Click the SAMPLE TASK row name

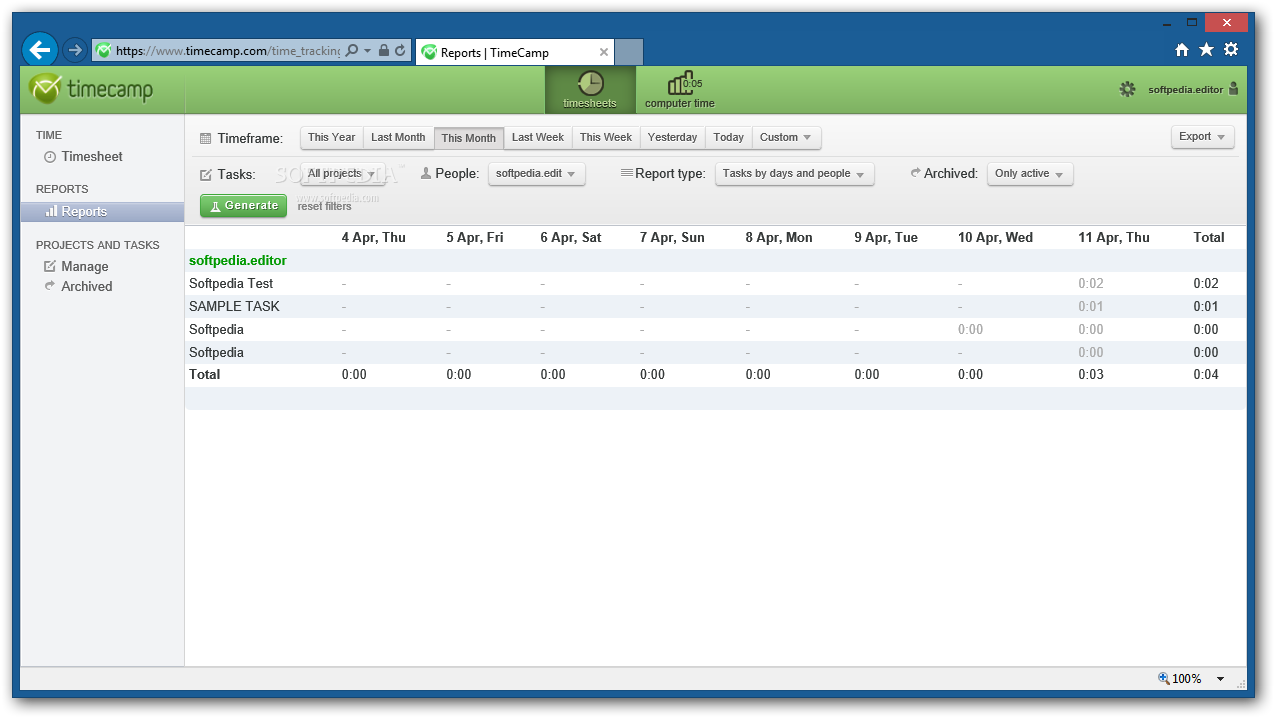coord(234,307)
